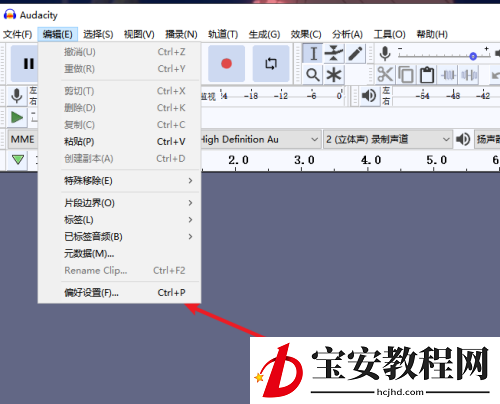Open 偏好设置(F)... preferences entry
This screenshot has height=404, width=500.
coord(120,293)
